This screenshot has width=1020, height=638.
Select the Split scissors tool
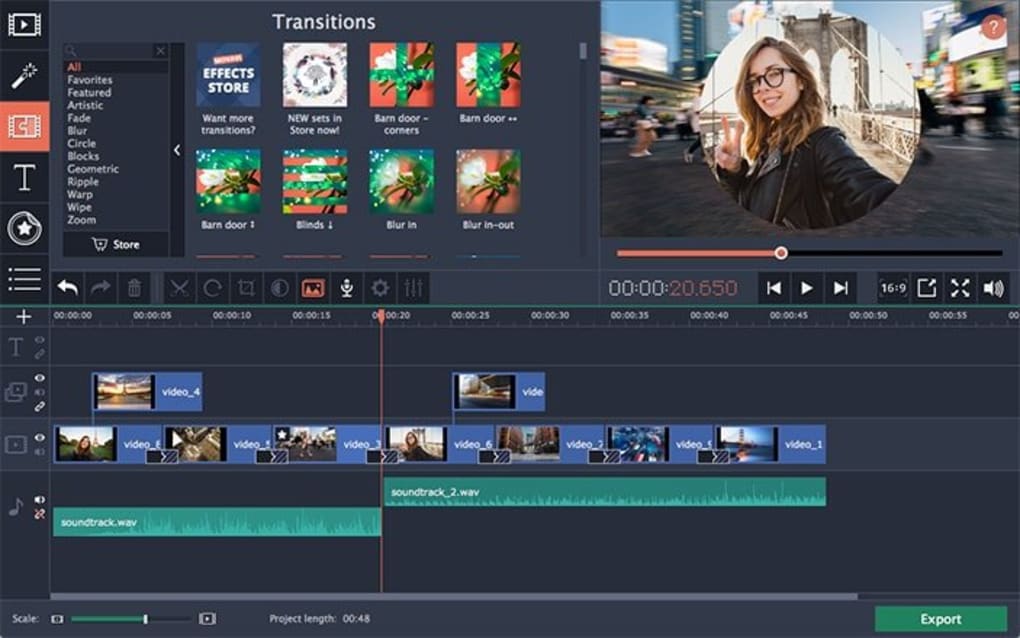(181, 288)
